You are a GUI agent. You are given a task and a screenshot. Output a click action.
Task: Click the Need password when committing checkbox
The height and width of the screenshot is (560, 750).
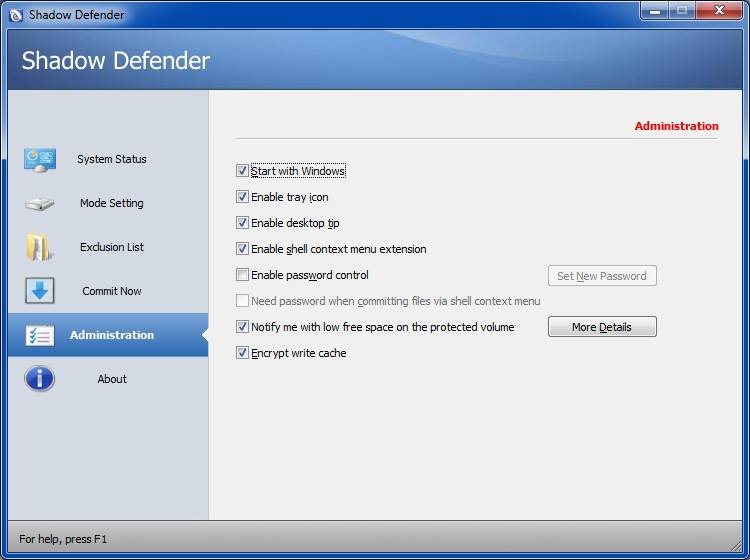click(243, 301)
